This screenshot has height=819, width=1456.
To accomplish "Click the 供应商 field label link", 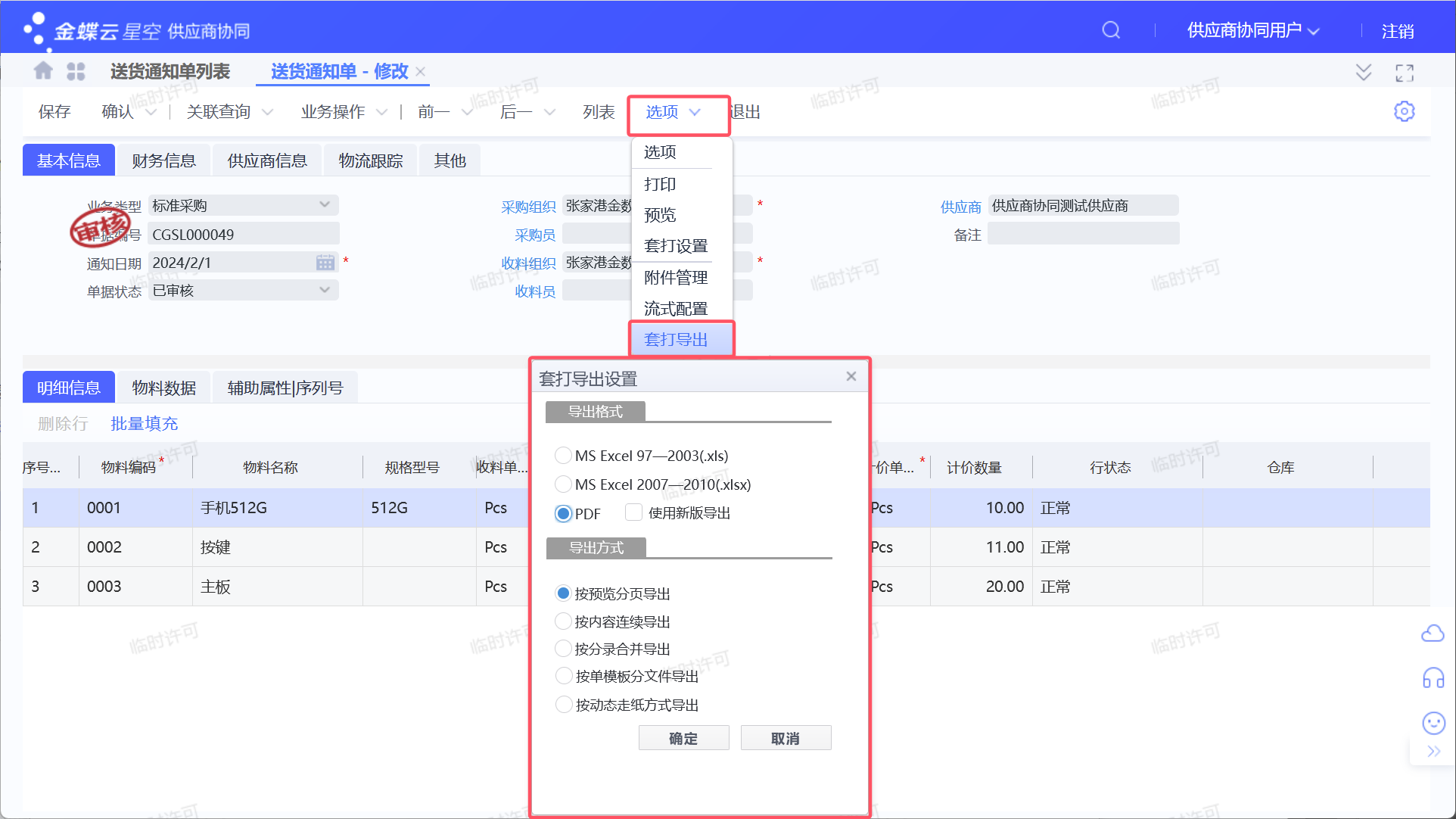I will point(960,207).
